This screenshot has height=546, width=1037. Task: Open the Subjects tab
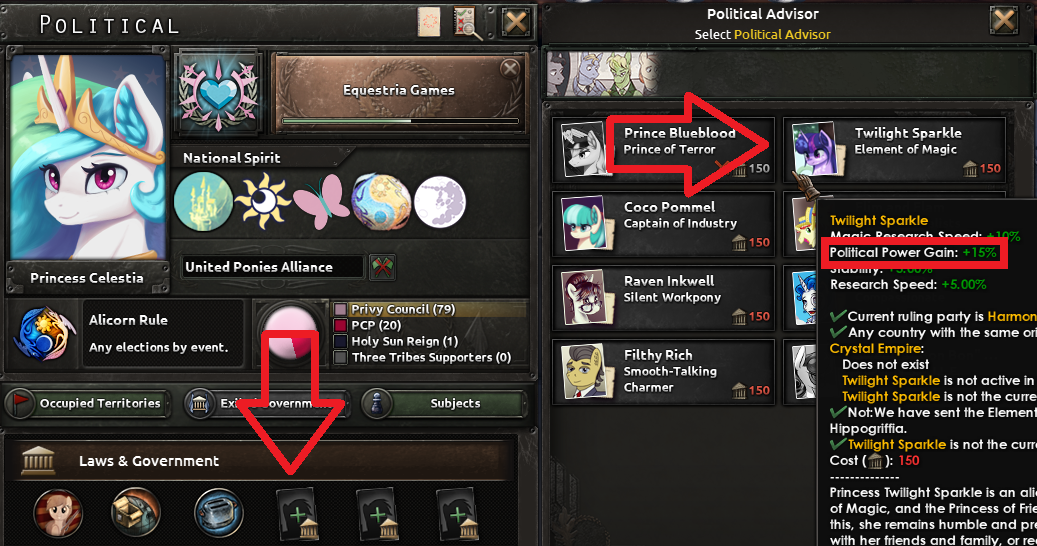pyautogui.click(x=444, y=403)
